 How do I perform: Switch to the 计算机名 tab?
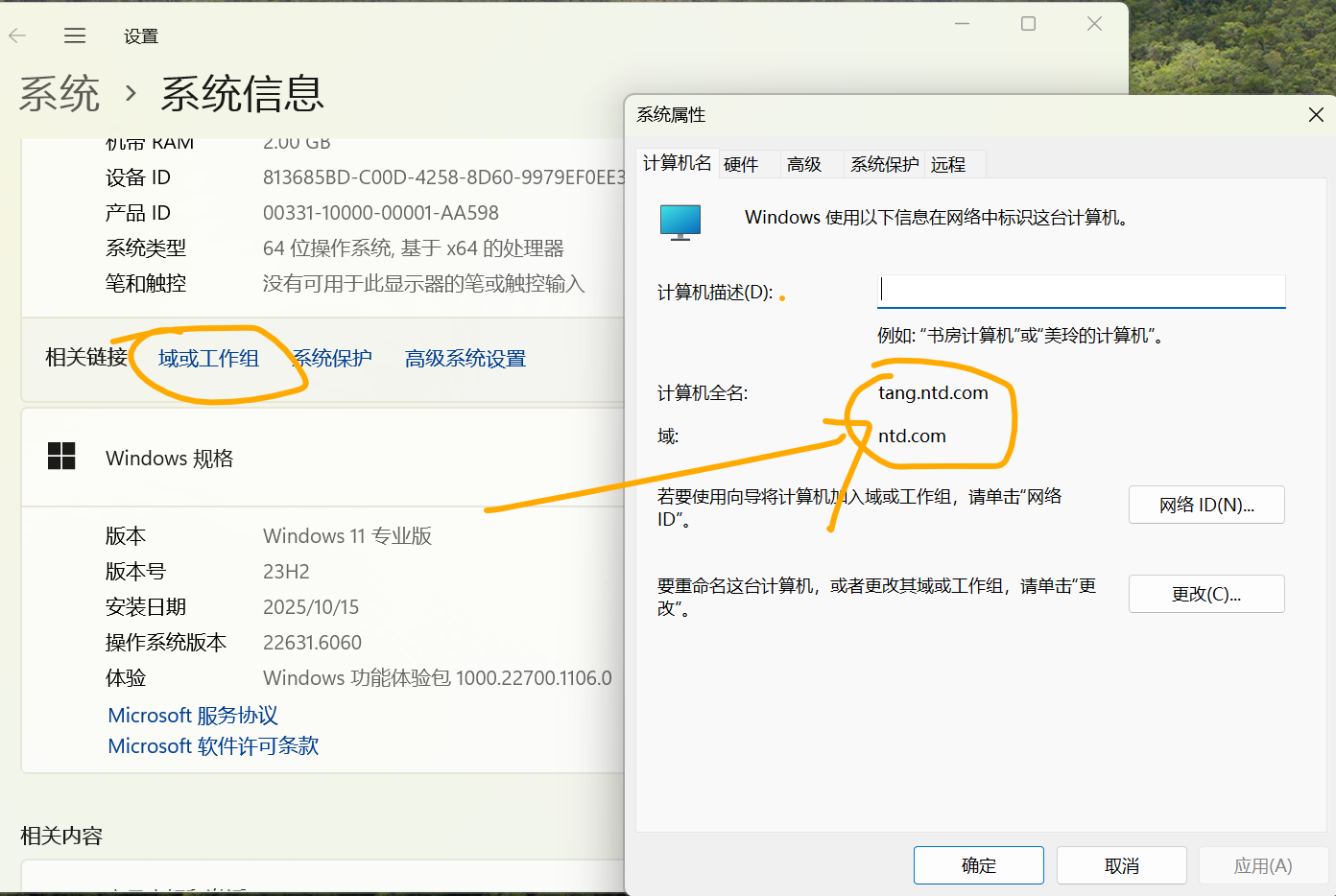(x=678, y=163)
